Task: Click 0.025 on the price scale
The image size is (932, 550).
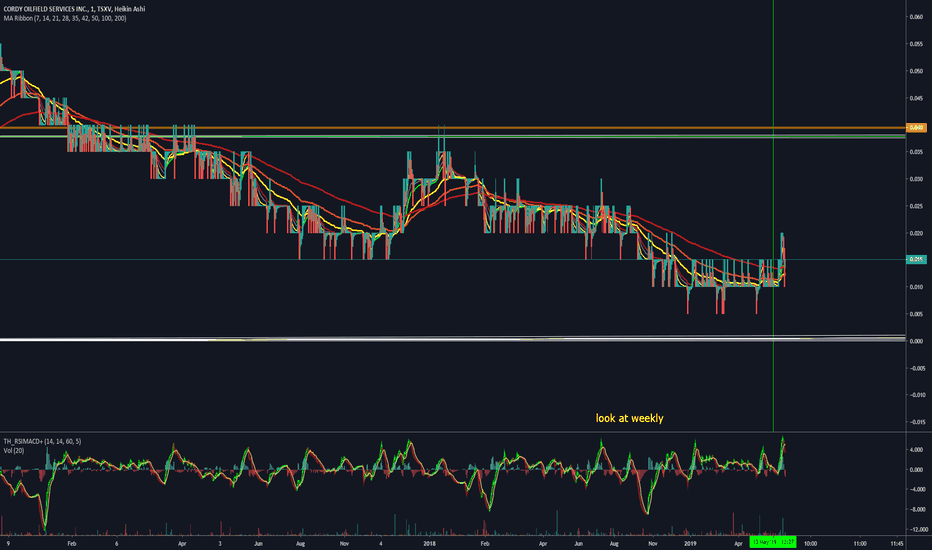Action: [916, 206]
